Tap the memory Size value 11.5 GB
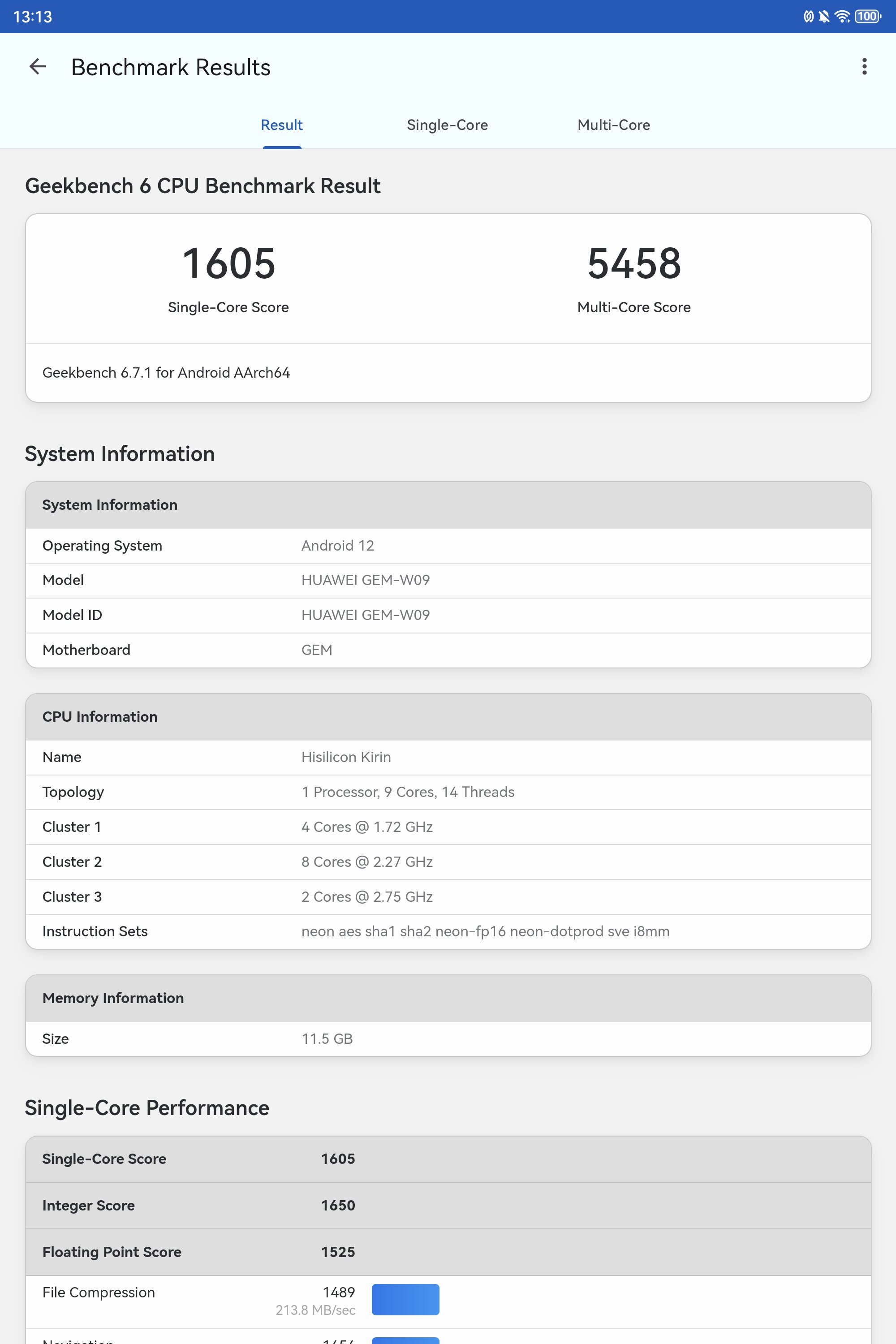Image resolution: width=896 pixels, height=1344 pixels. (x=327, y=1039)
